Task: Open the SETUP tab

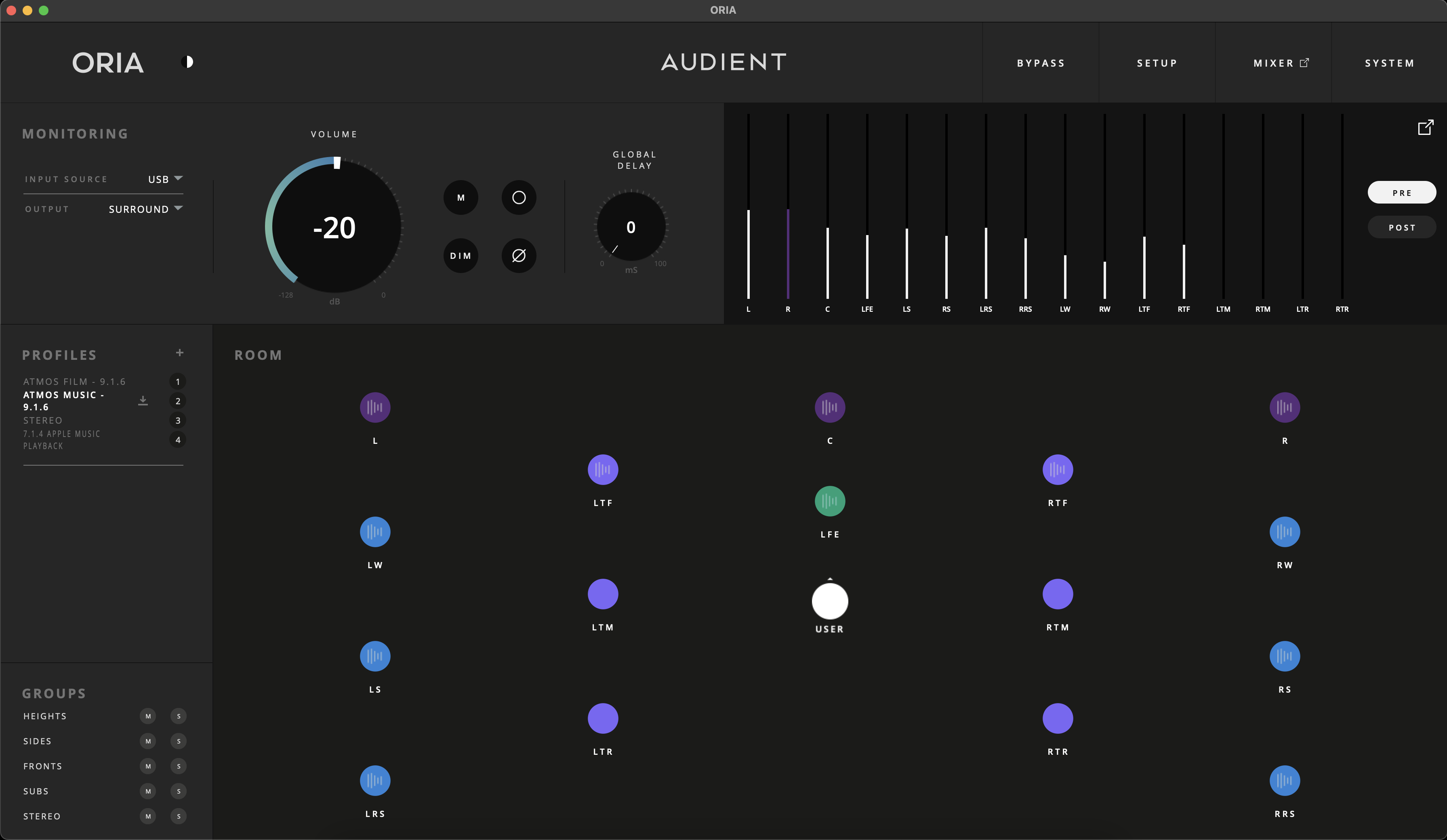Action: [1157, 63]
